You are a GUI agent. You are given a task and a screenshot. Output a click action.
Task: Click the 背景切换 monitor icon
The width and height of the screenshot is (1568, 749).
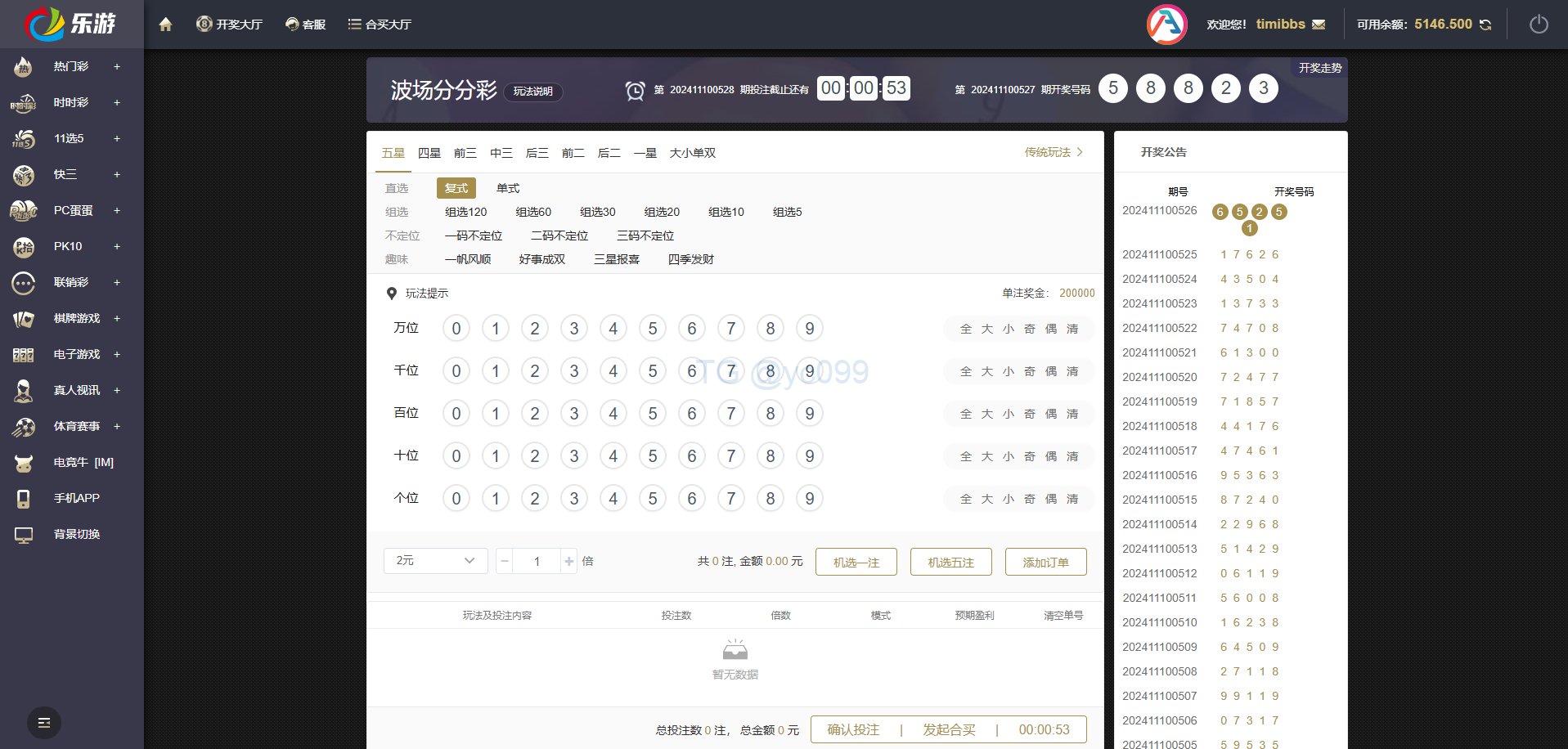[24, 535]
